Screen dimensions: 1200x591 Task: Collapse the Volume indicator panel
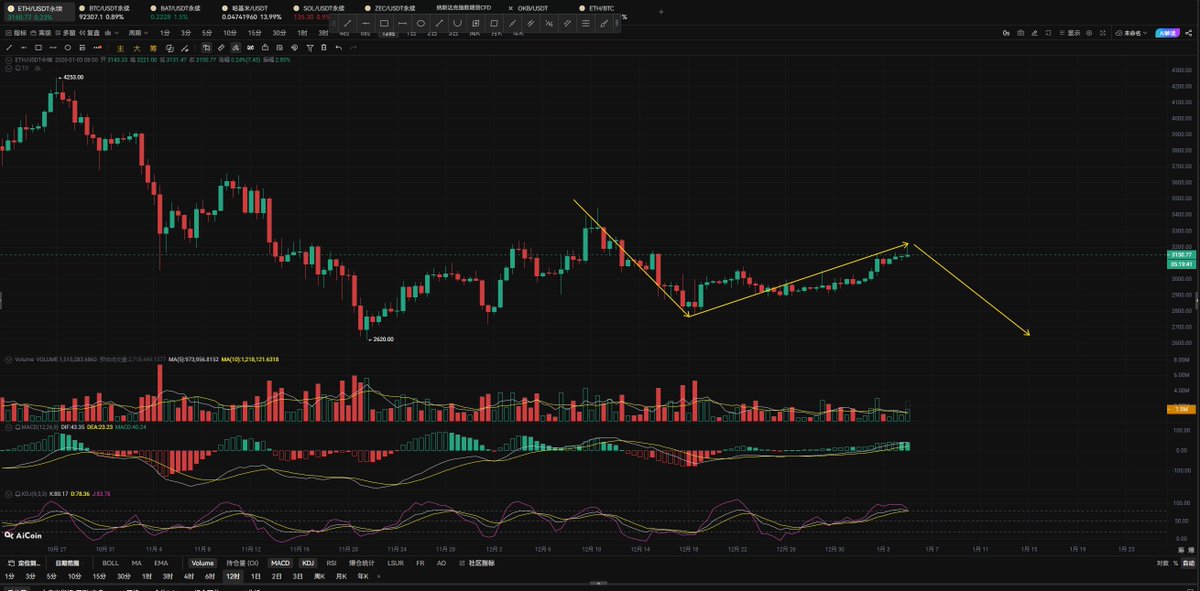point(8,358)
